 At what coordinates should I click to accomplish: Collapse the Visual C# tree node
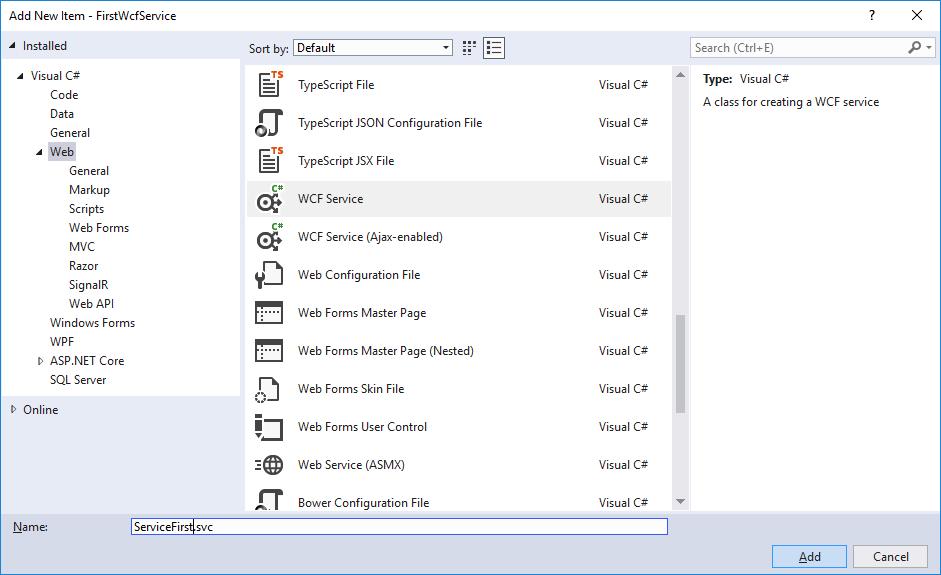click(x=20, y=76)
